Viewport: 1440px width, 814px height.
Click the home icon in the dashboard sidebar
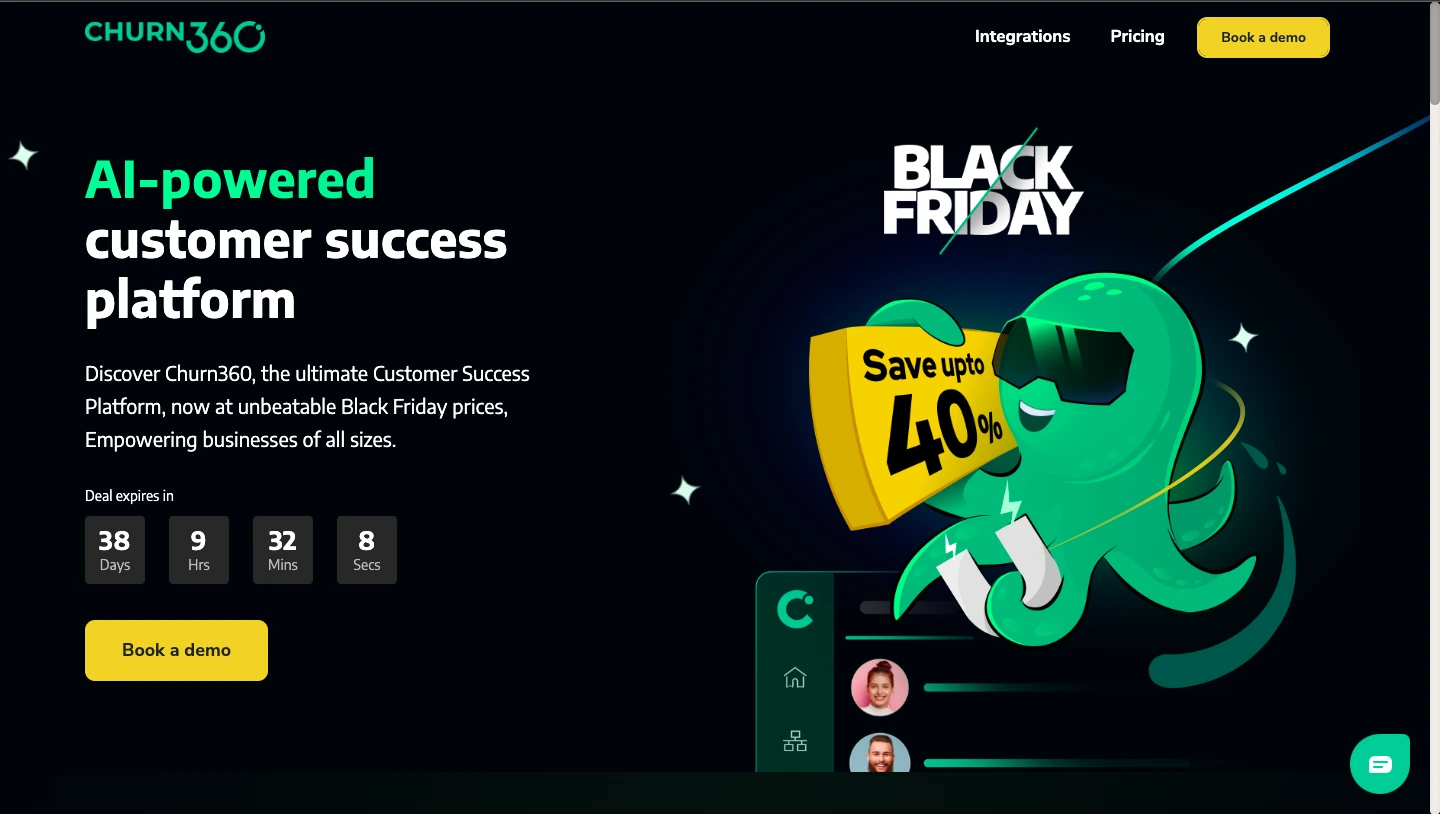click(x=795, y=678)
